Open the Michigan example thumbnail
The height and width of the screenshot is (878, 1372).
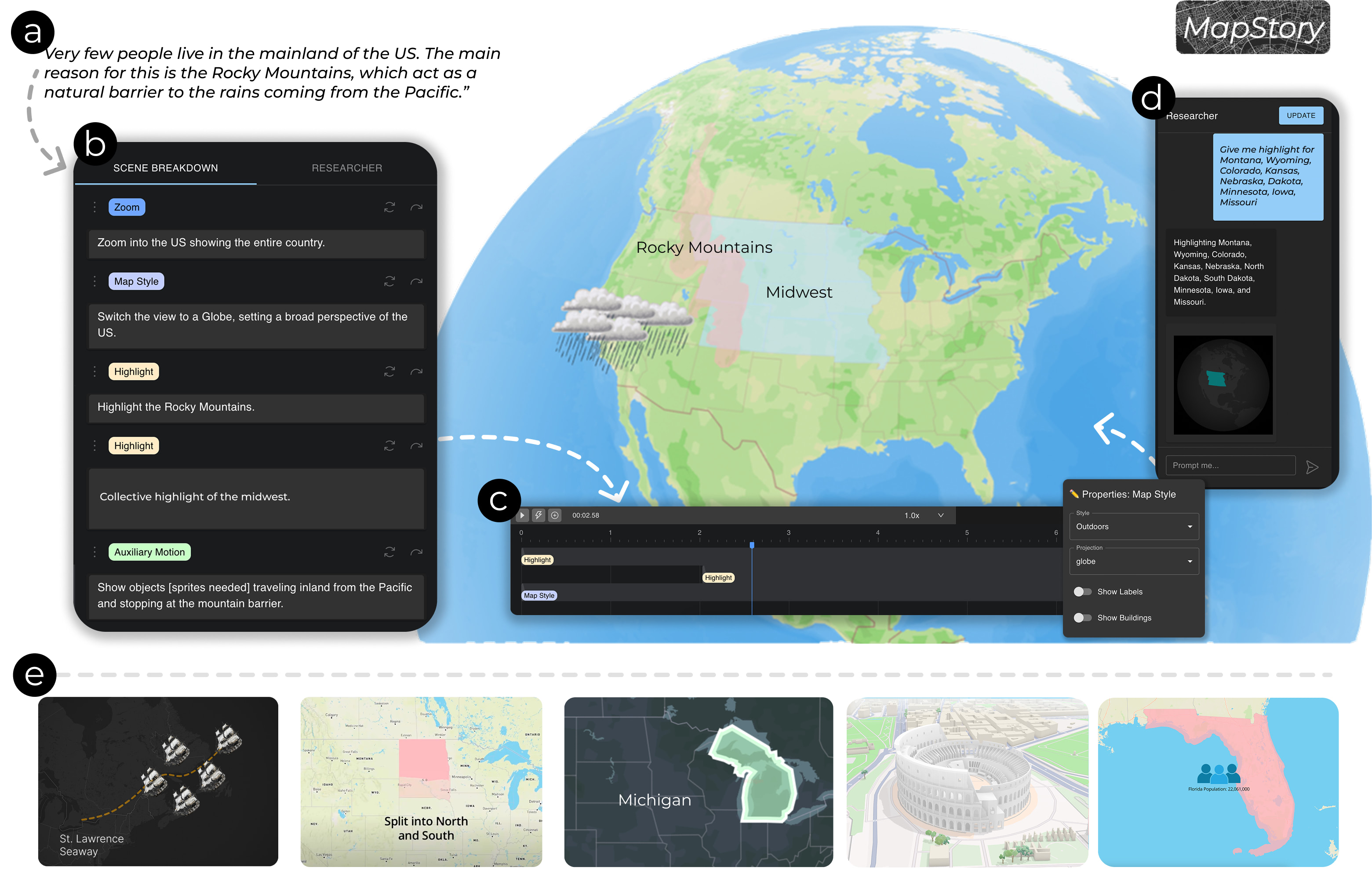pos(698,782)
